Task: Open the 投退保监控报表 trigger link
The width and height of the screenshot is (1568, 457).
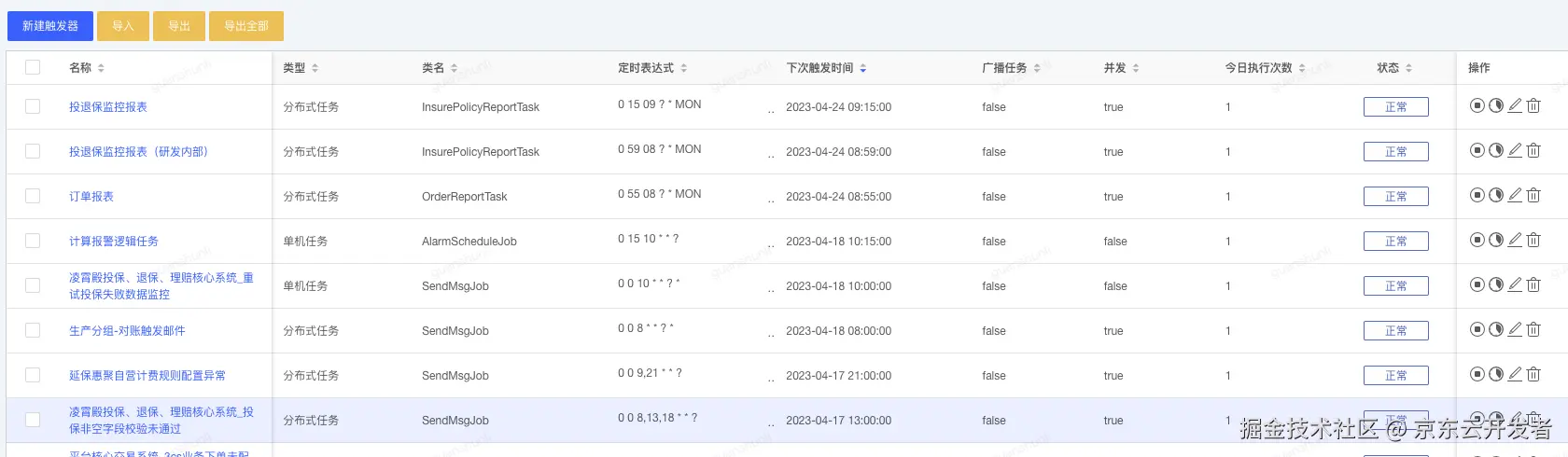Action: (108, 107)
